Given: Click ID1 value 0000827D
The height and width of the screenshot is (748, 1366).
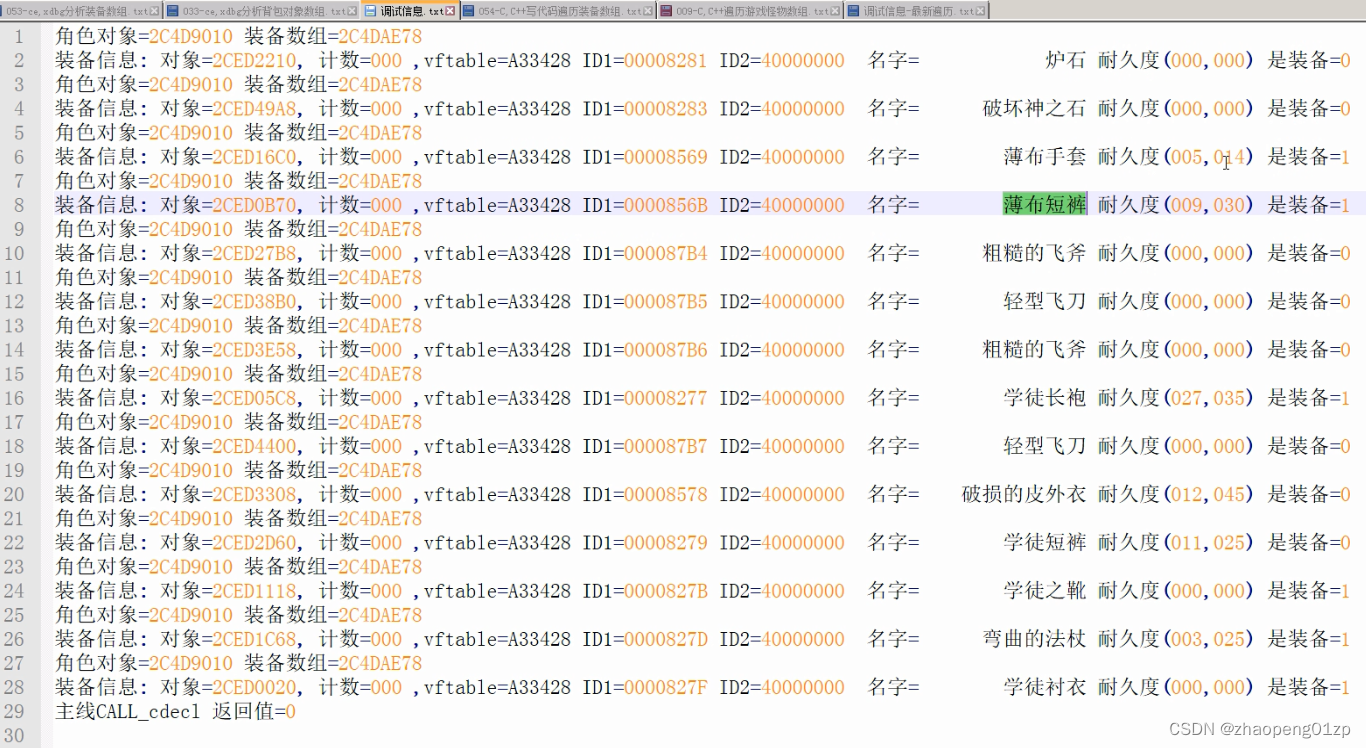Looking at the screenshot, I should [x=665, y=639].
